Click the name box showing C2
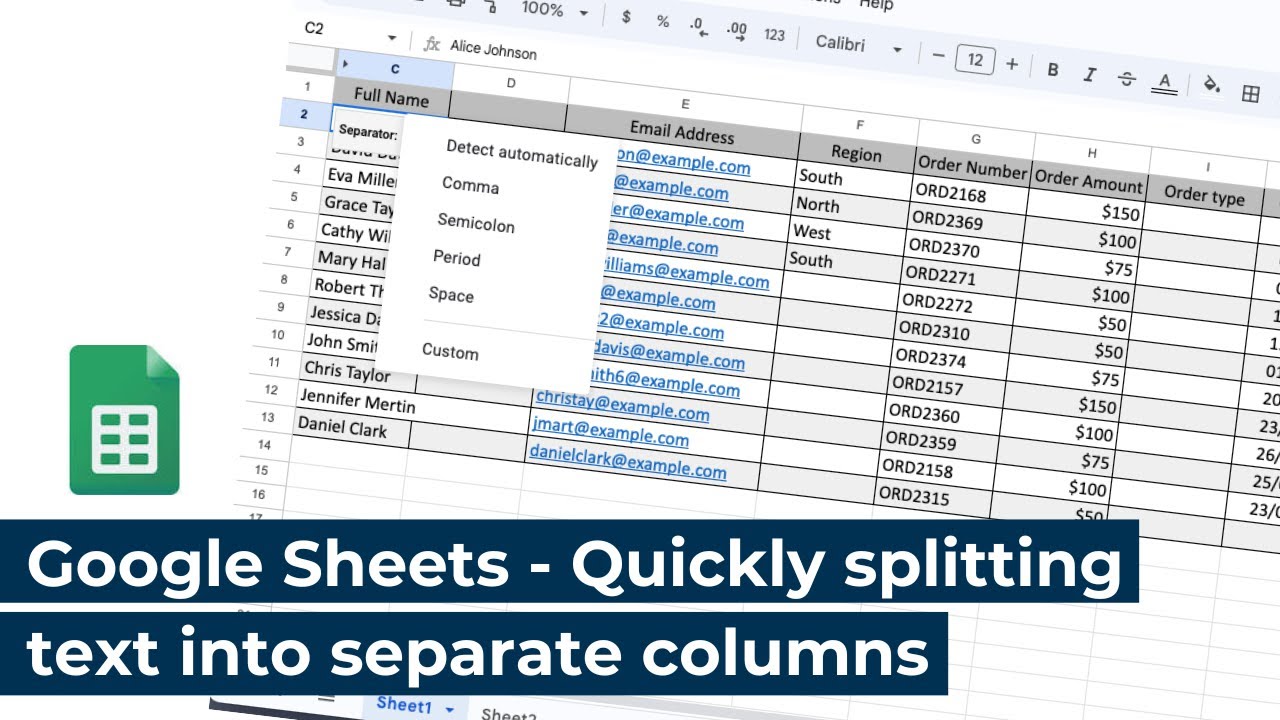 [x=315, y=28]
